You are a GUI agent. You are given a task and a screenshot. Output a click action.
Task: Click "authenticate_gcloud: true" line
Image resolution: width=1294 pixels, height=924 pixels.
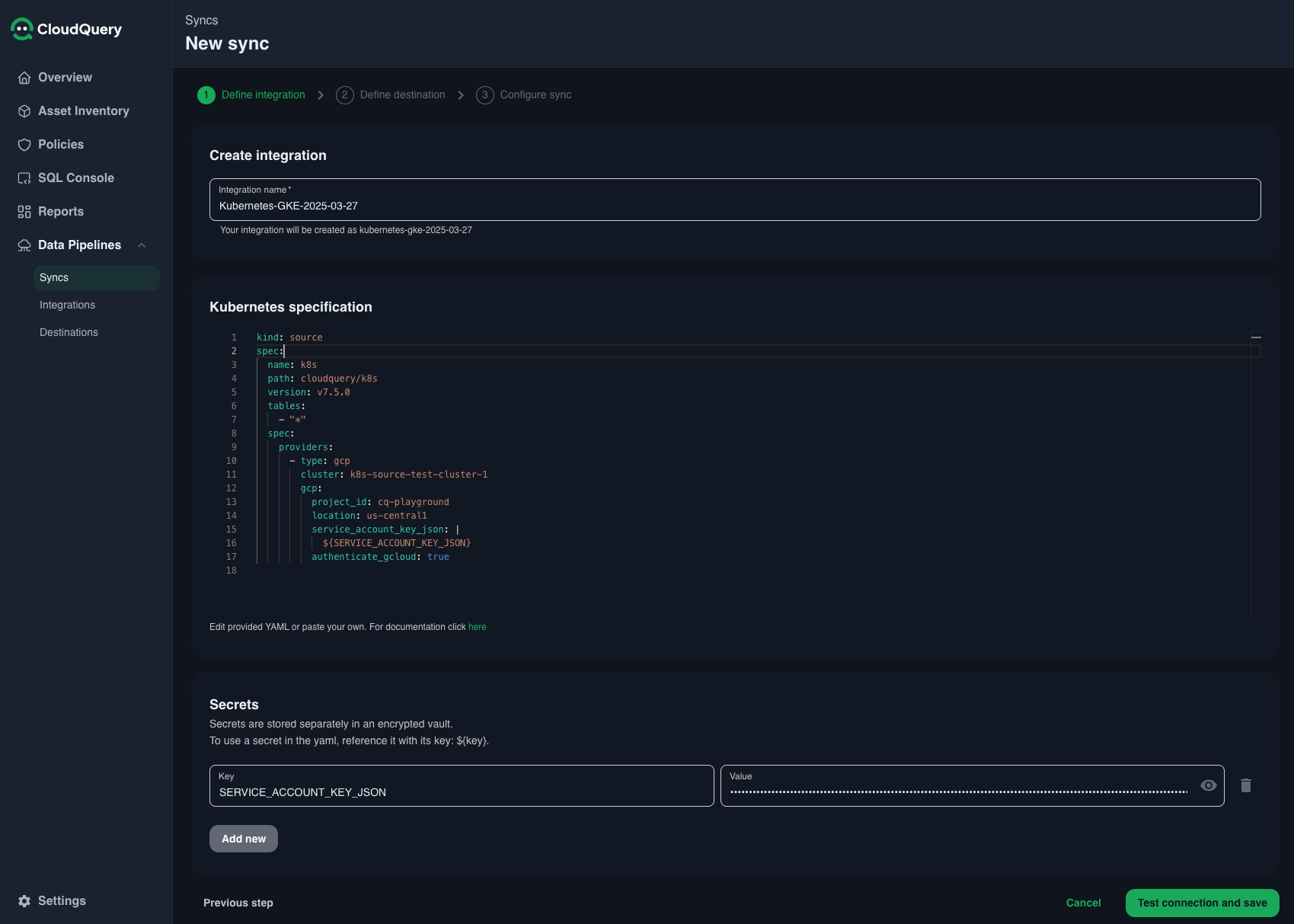[381, 557]
